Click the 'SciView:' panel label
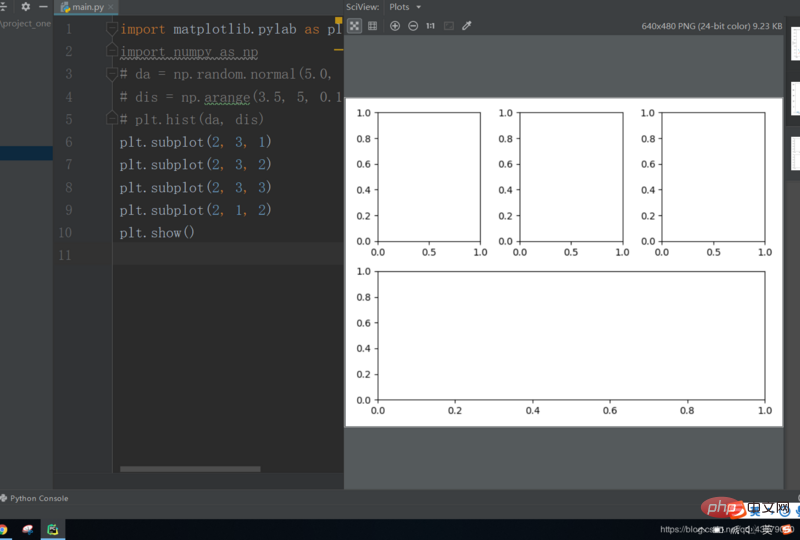800x540 pixels. coord(362,7)
